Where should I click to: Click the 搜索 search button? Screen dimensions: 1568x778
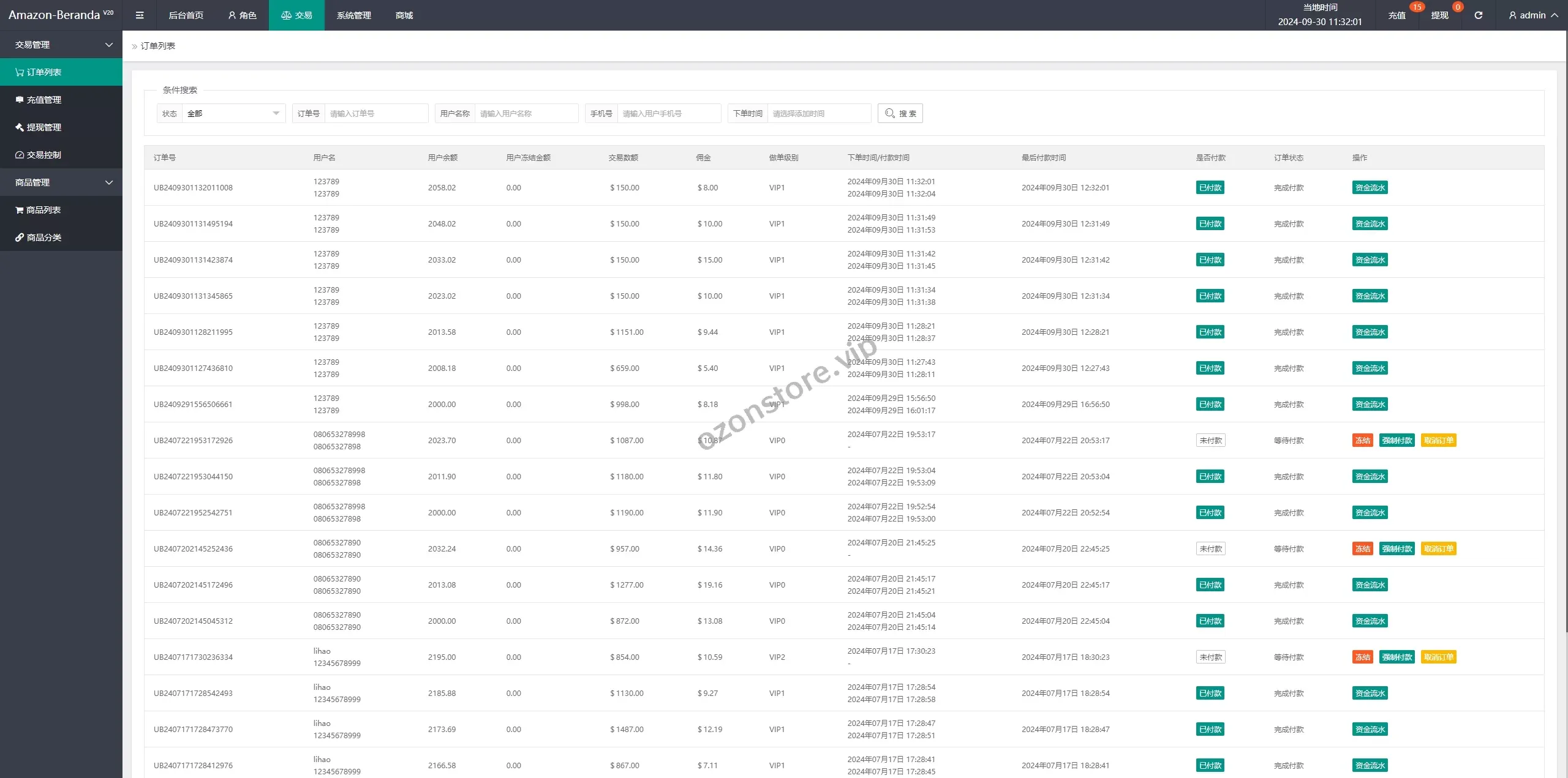coord(900,113)
